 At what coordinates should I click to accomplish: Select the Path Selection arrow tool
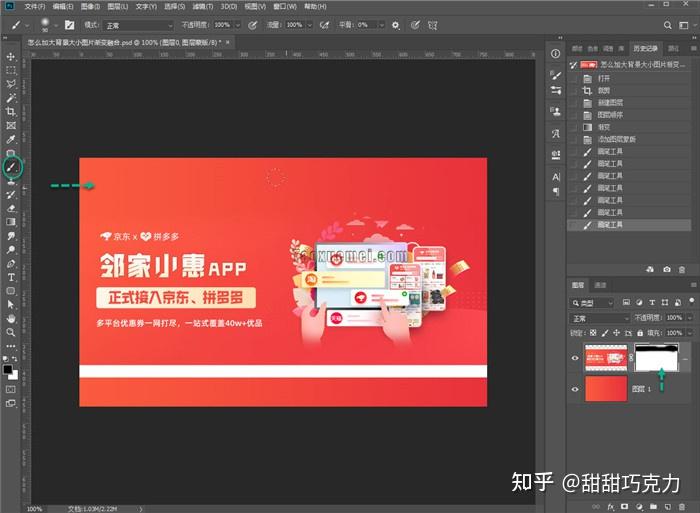11,305
